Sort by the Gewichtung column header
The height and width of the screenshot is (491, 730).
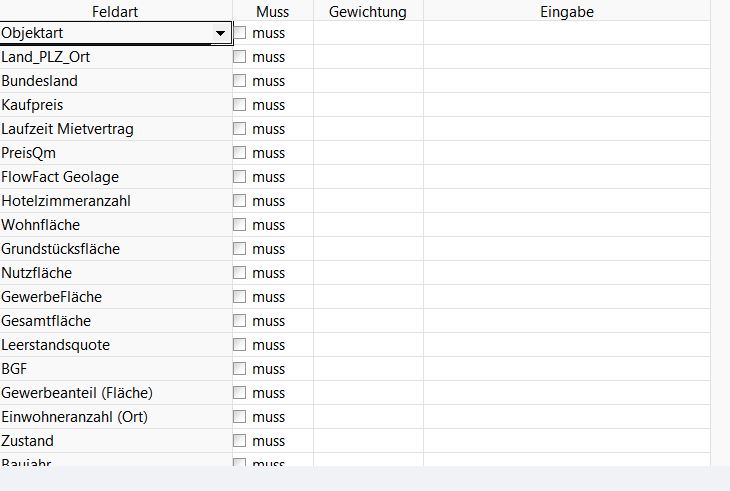367,12
